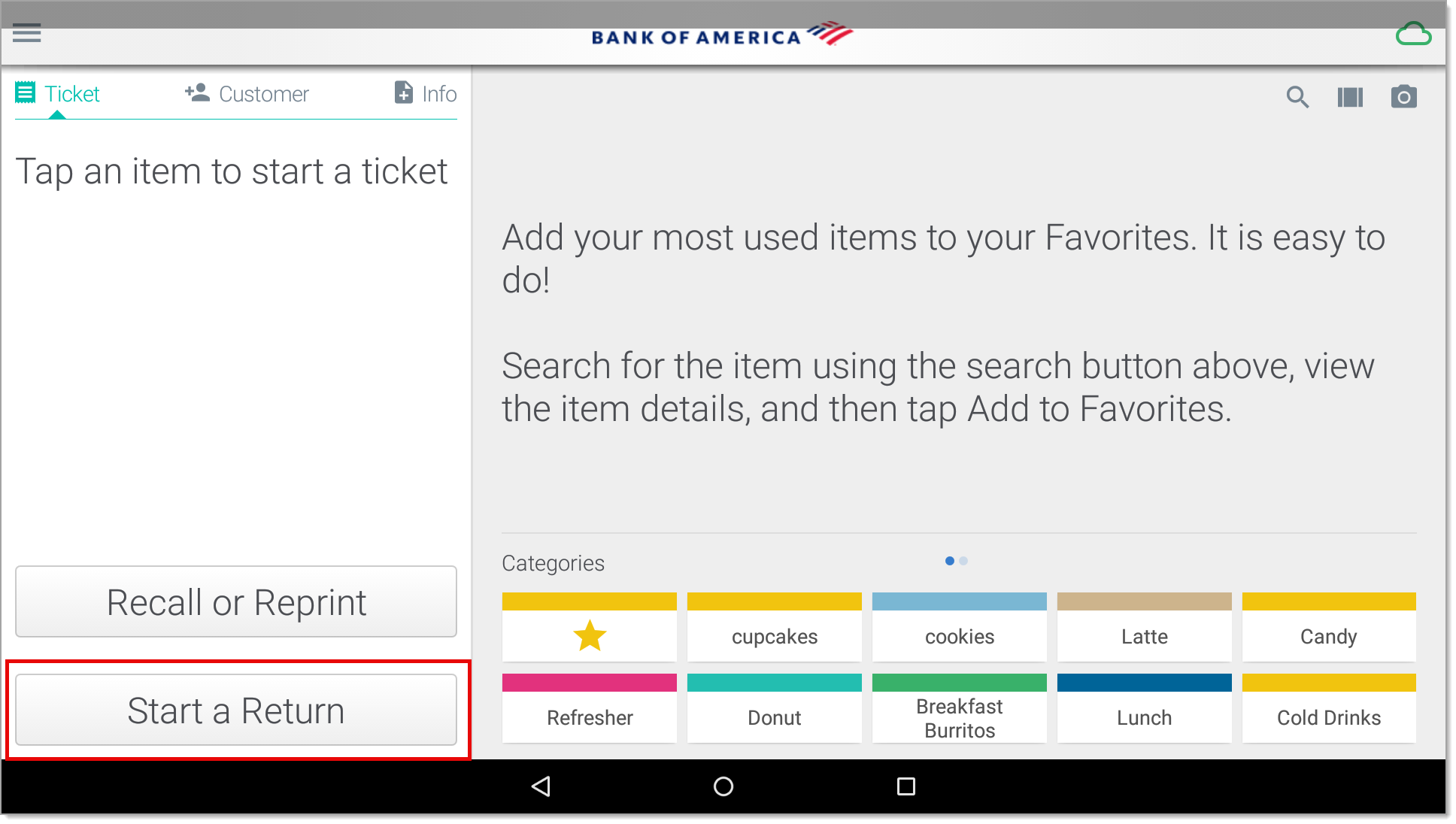
Task: Open the Info tab
Action: click(x=426, y=94)
